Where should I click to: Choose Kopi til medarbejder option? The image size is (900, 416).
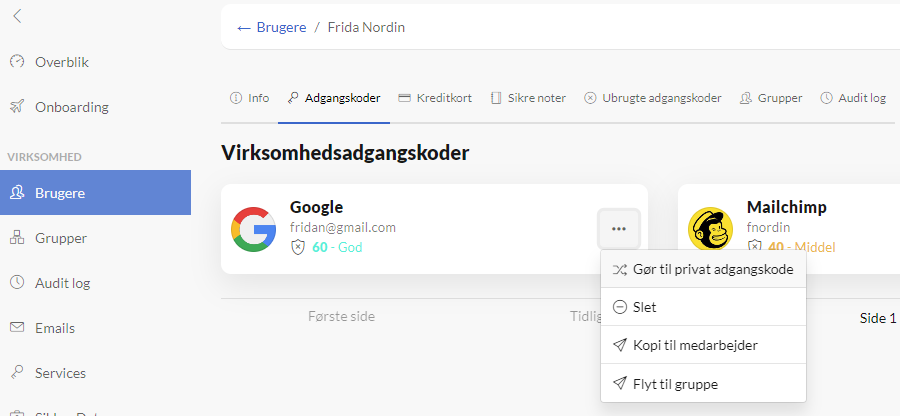[x=703, y=345]
